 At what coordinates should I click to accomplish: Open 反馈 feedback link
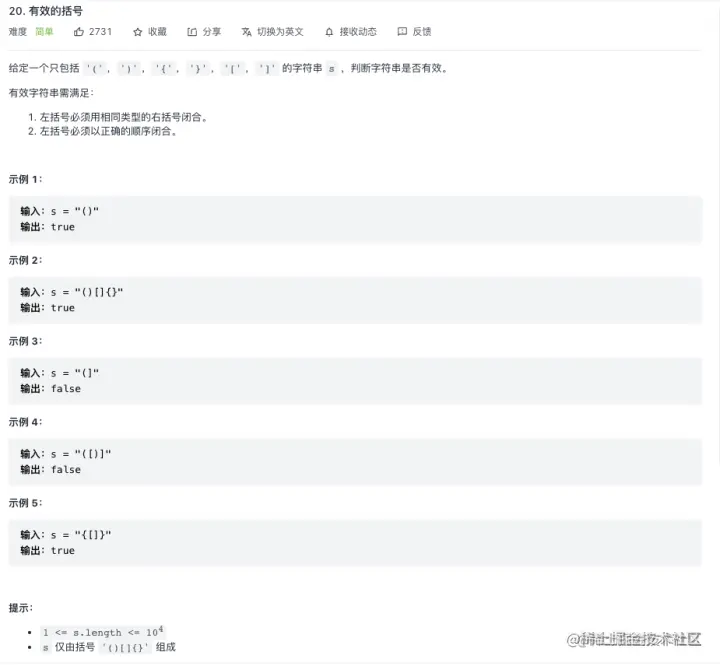(x=422, y=32)
